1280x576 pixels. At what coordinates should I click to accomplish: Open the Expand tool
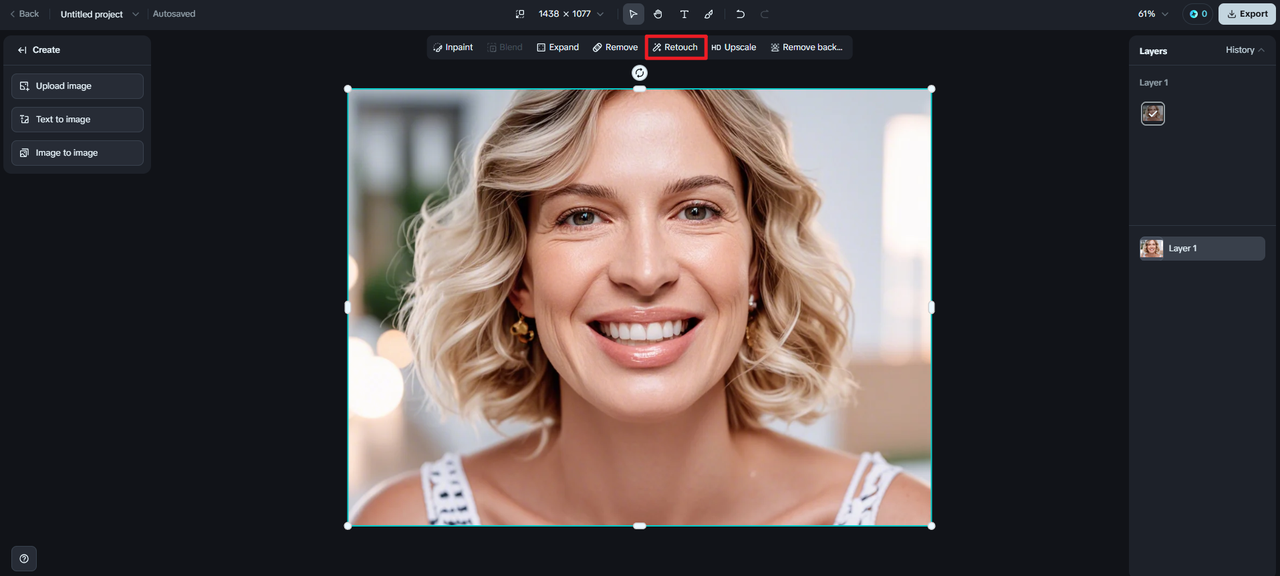(558, 47)
